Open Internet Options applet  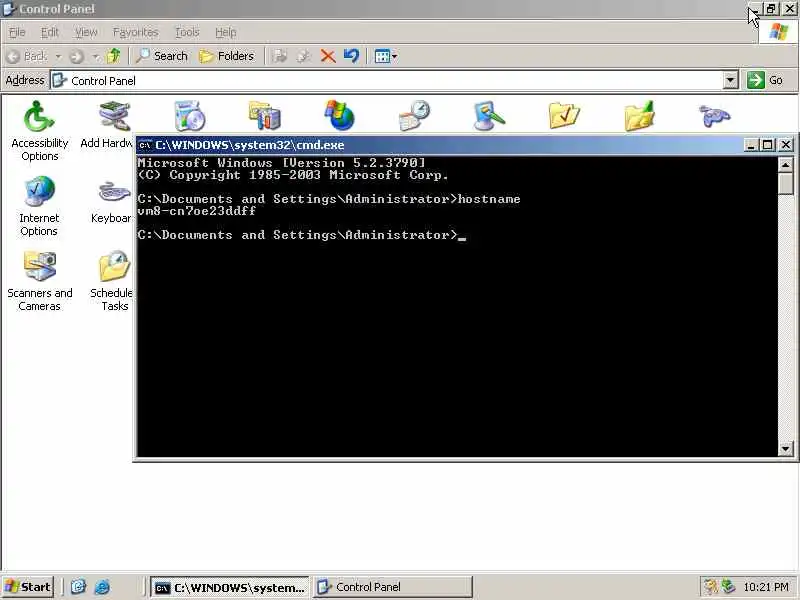(39, 206)
